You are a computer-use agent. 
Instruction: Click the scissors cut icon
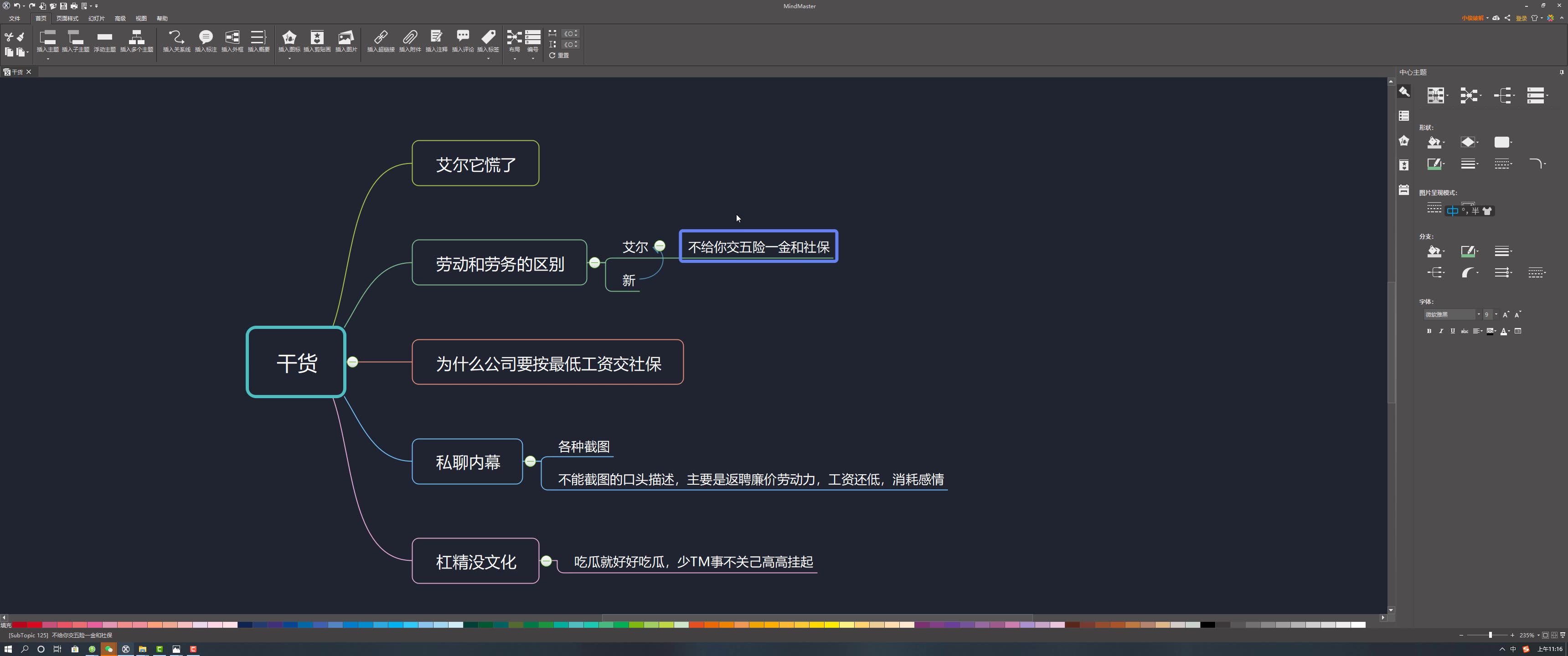pyautogui.click(x=9, y=37)
